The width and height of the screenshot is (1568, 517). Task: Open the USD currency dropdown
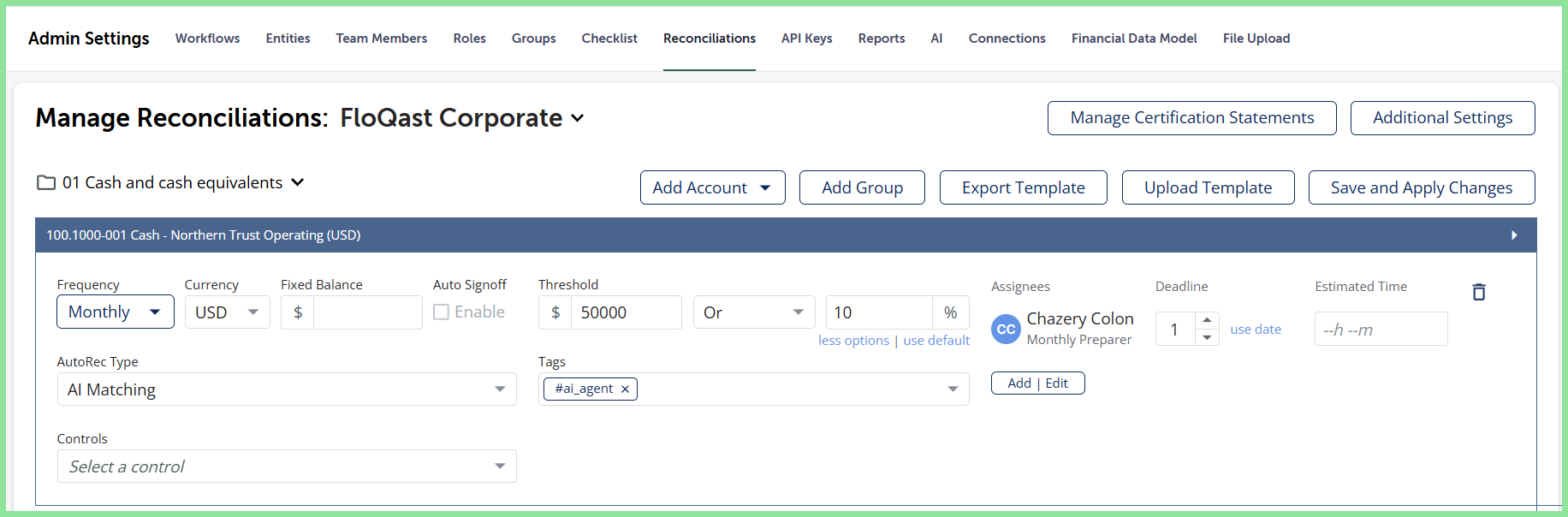(227, 312)
